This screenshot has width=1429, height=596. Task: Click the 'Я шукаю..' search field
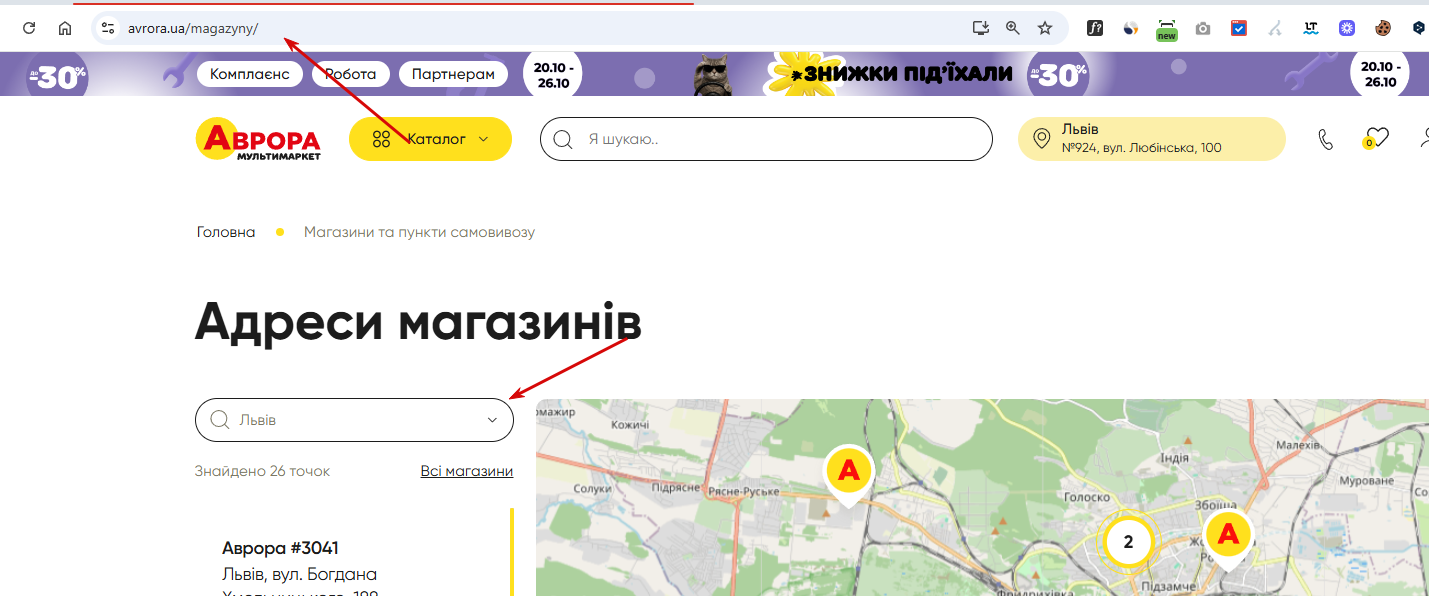coord(766,139)
